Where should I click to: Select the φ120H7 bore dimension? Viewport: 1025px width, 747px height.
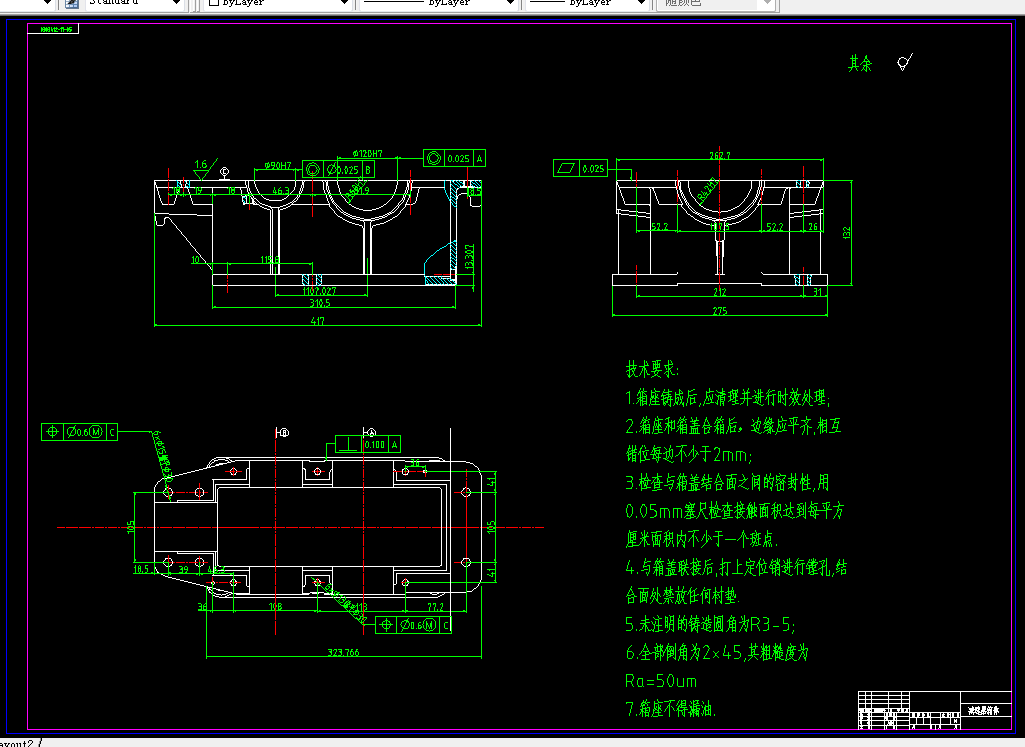coord(367,154)
